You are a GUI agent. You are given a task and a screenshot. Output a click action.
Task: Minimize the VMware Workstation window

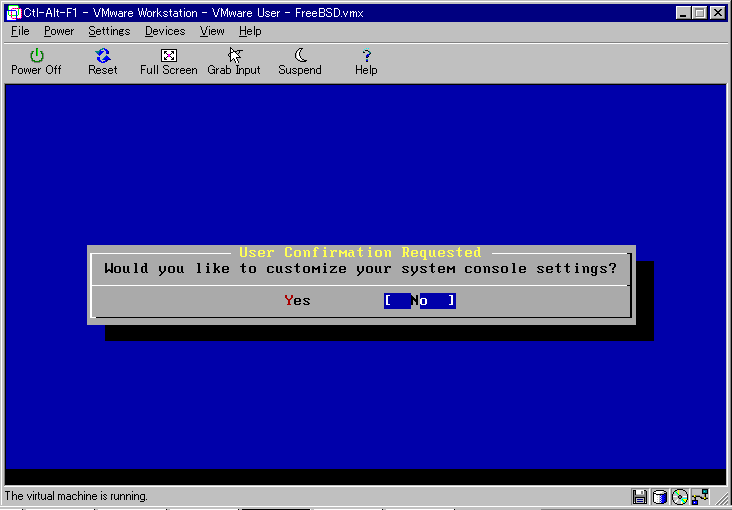[x=683, y=13]
